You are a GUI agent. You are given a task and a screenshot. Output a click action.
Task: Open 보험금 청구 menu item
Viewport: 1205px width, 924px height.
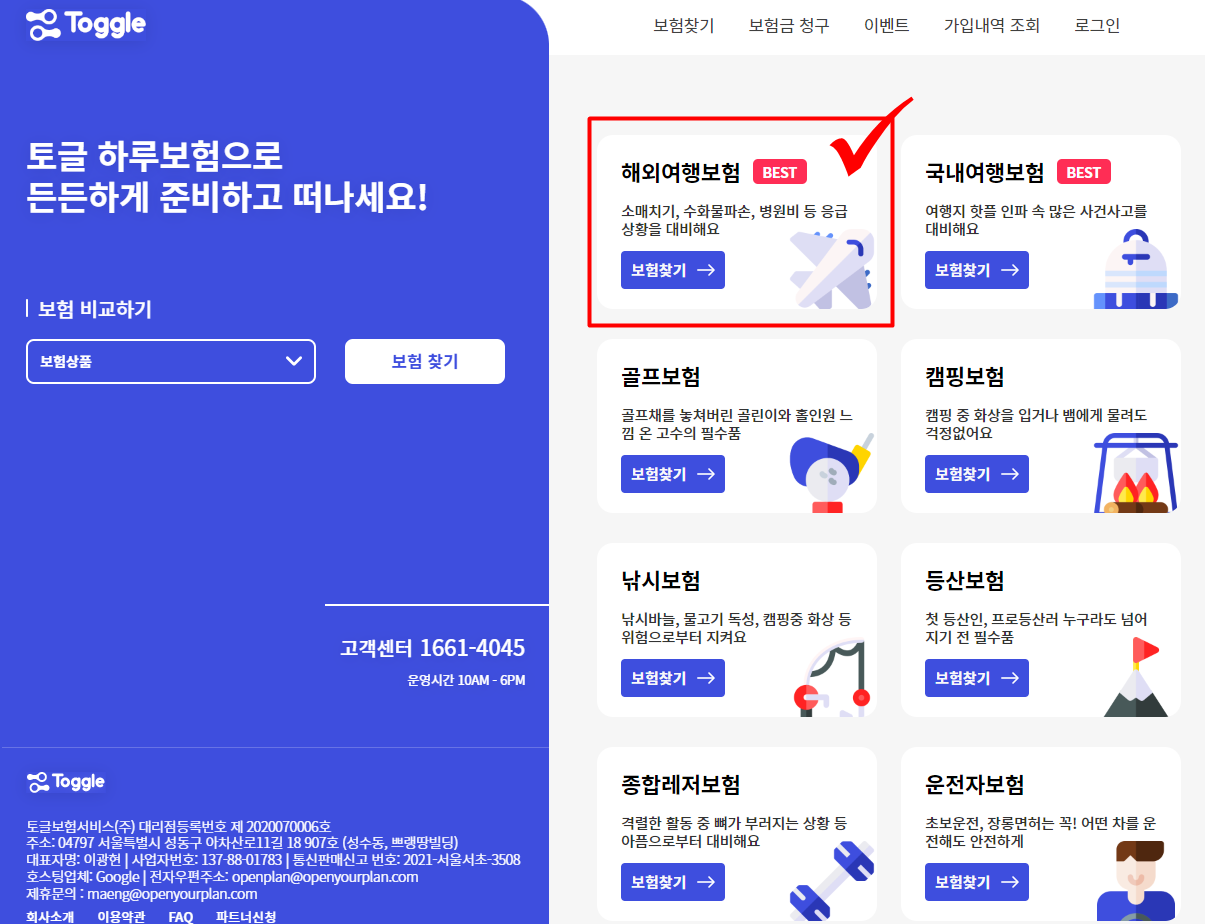789,26
